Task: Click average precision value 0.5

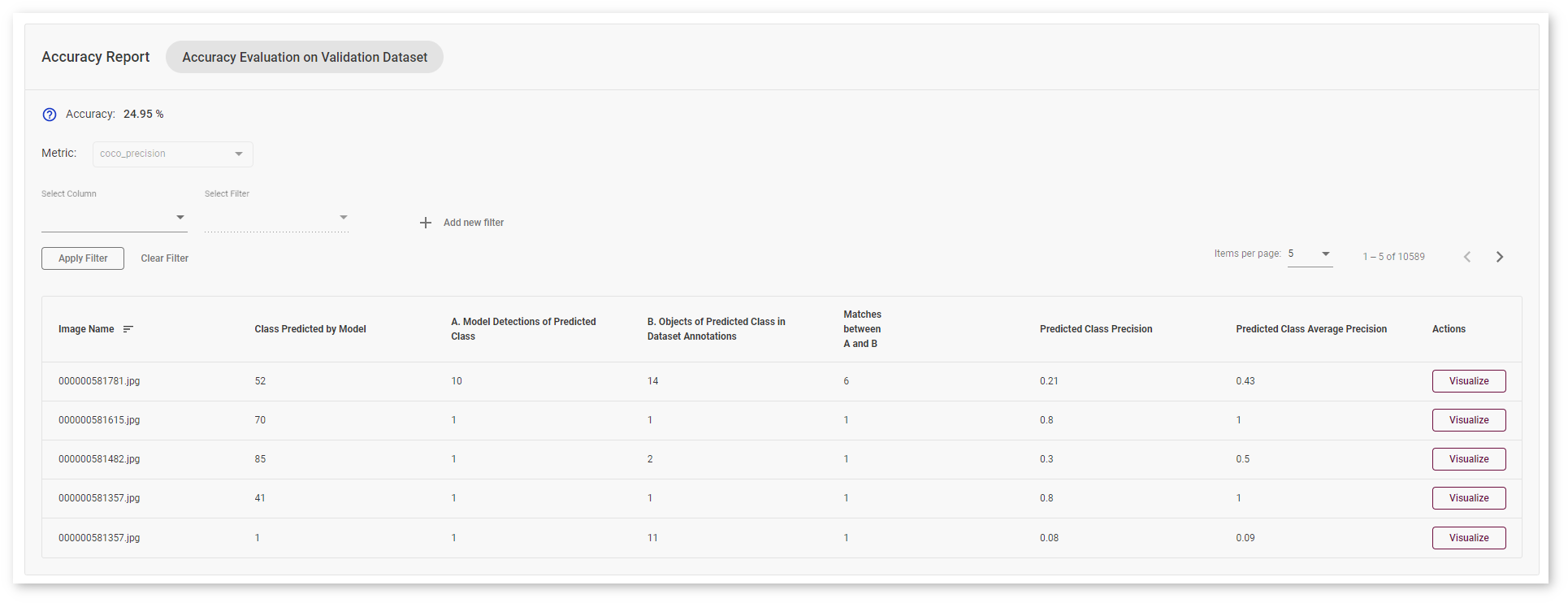Action: click(1243, 459)
